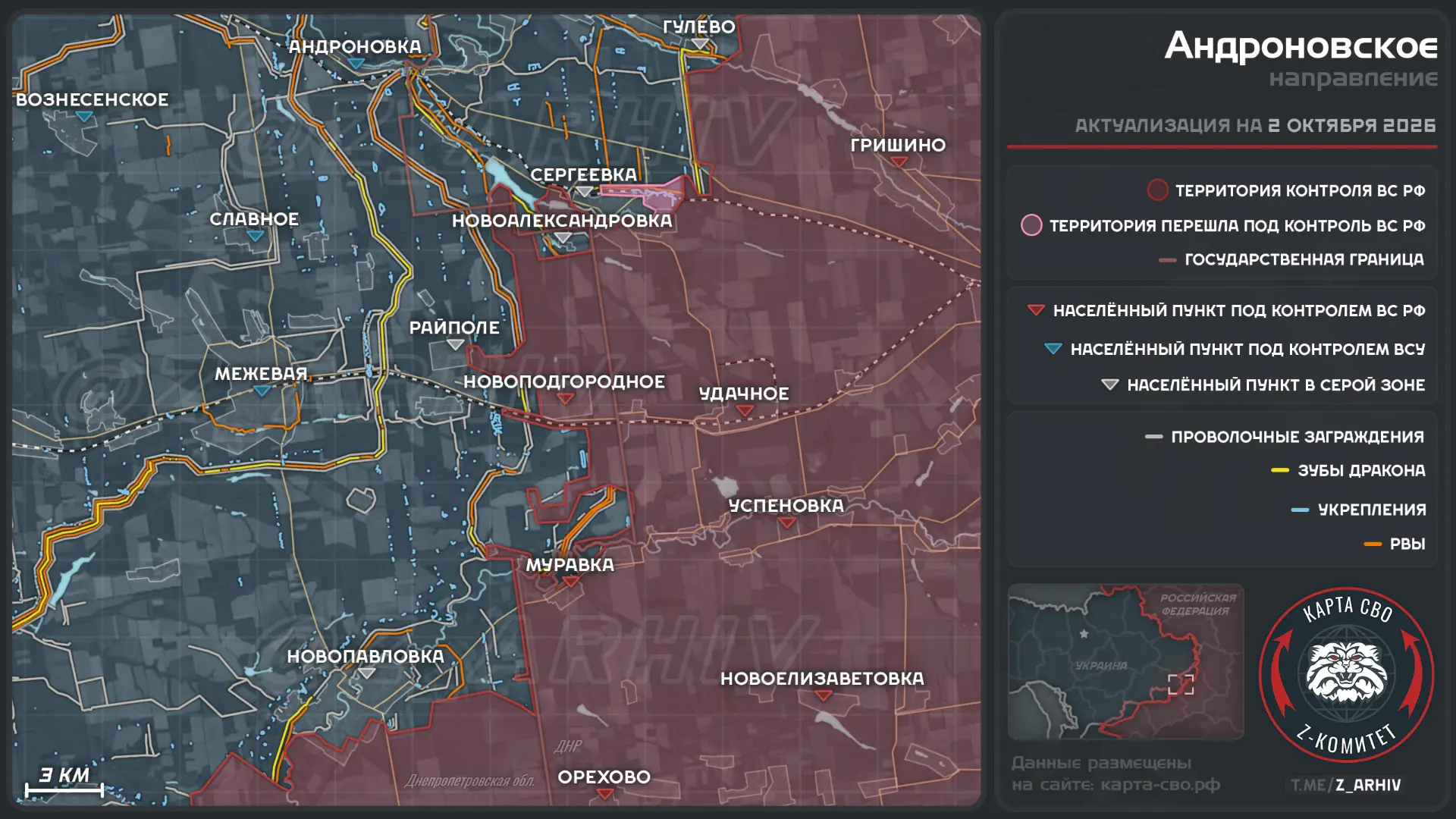Click the Андроновское title heading
1456x819 pixels.
point(1301,45)
